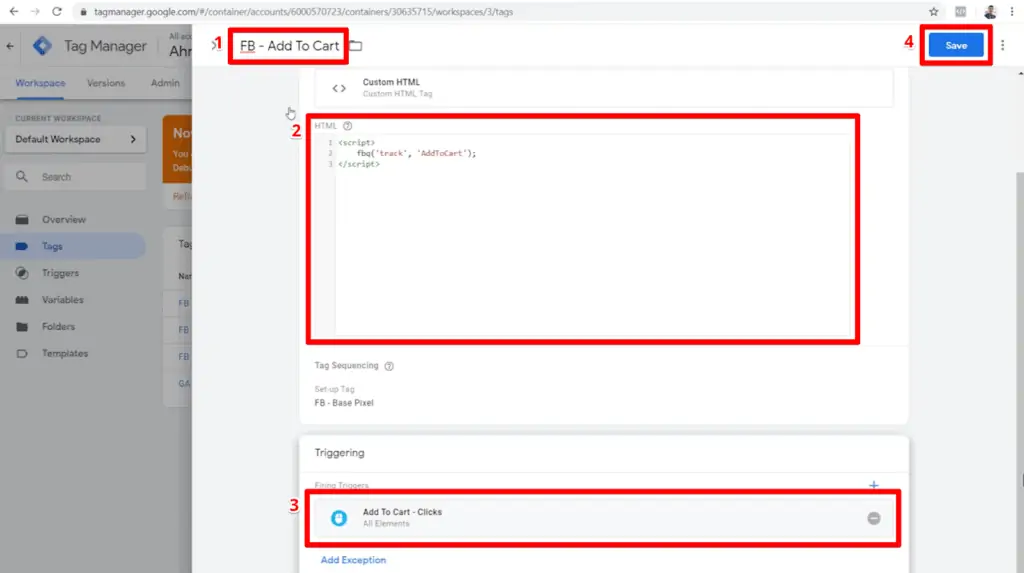Click the Tag Sequencing label
This screenshot has width=1024, height=573.
coord(346,366)
